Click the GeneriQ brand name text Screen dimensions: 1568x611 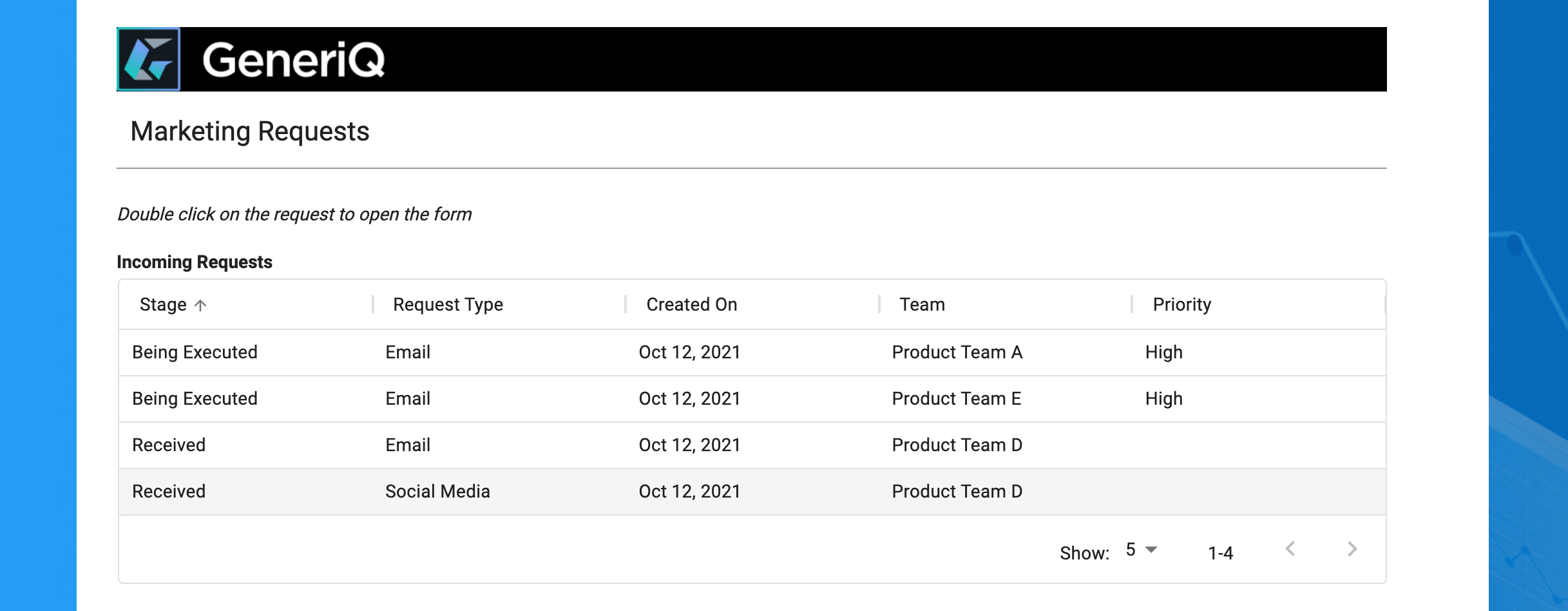294,60
